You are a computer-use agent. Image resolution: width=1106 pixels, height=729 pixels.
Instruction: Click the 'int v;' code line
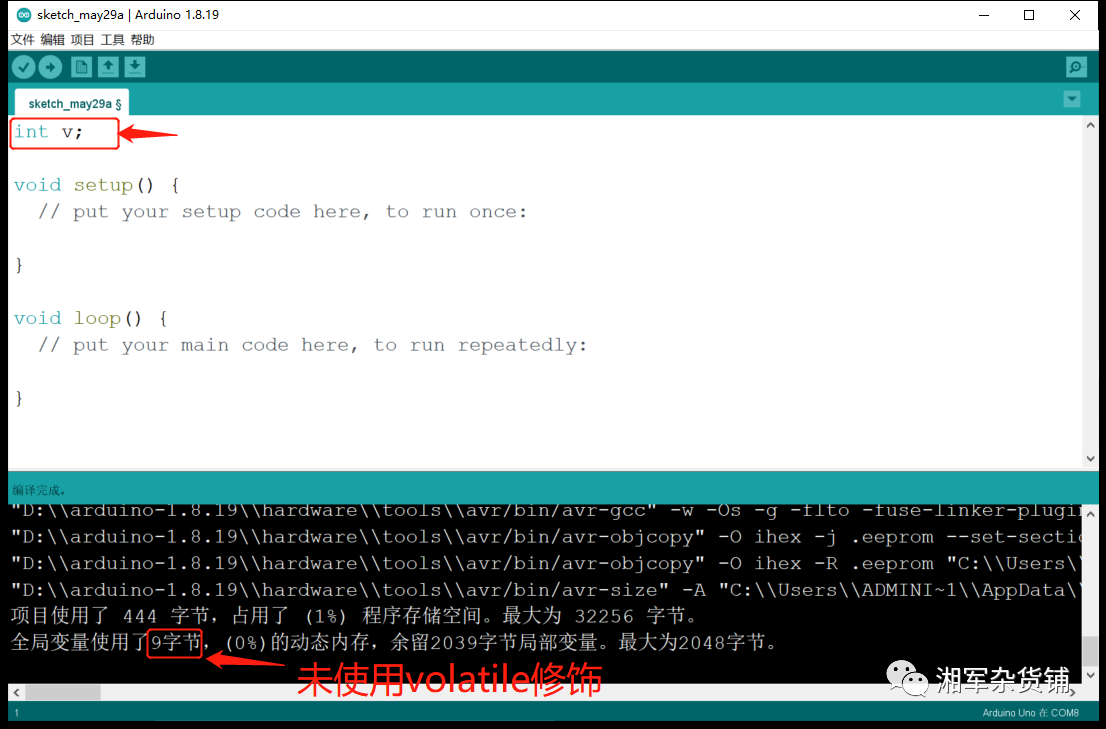(49, 132)
